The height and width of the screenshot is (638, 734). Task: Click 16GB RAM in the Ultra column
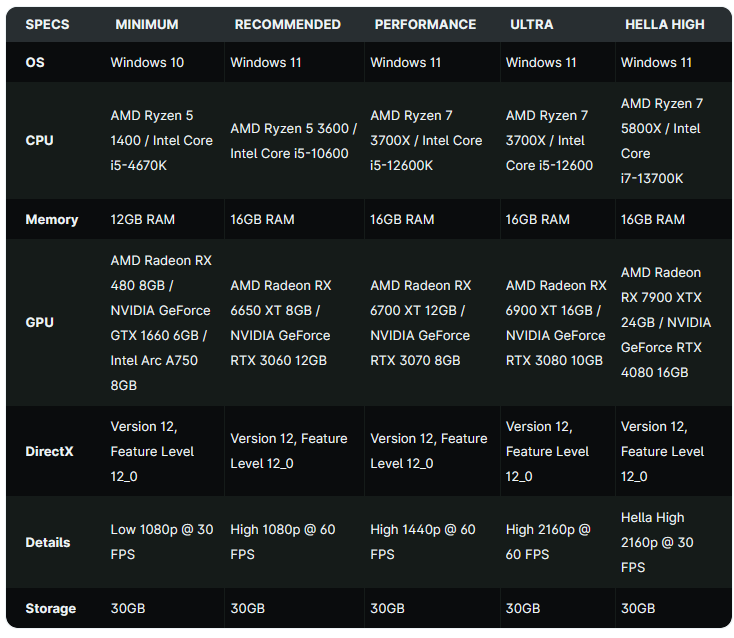coord(537,220)
